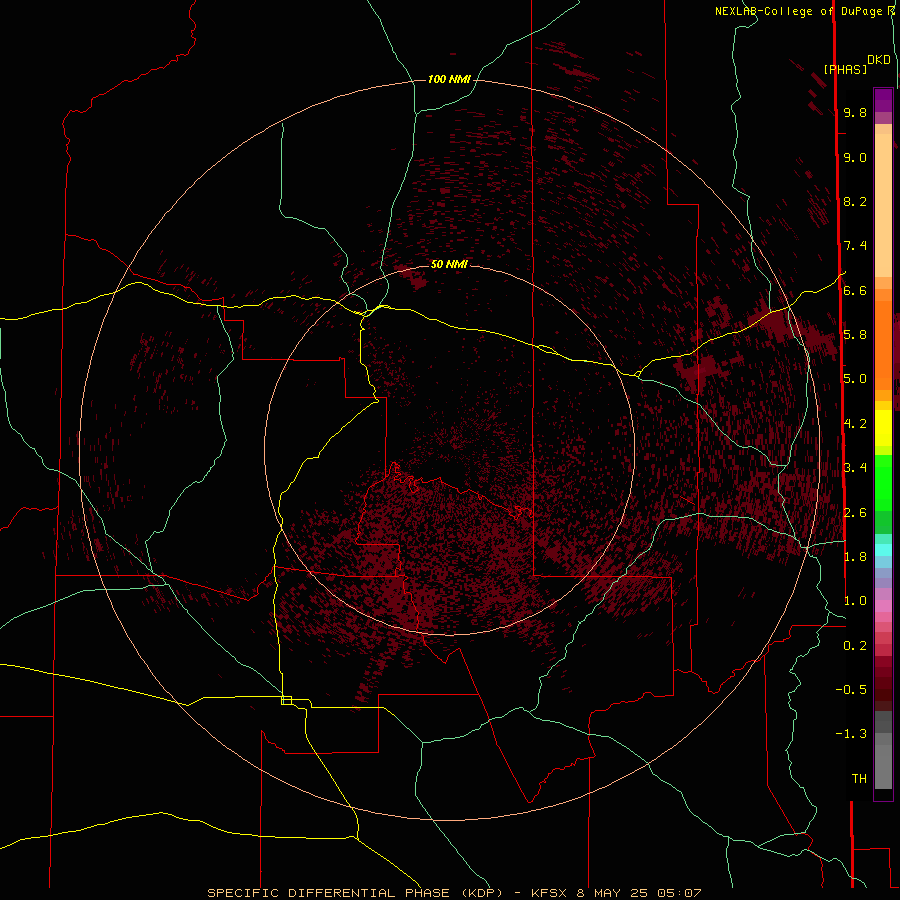
Task: Click the "[PHAS]" label near the color bar
Action: 845,70
